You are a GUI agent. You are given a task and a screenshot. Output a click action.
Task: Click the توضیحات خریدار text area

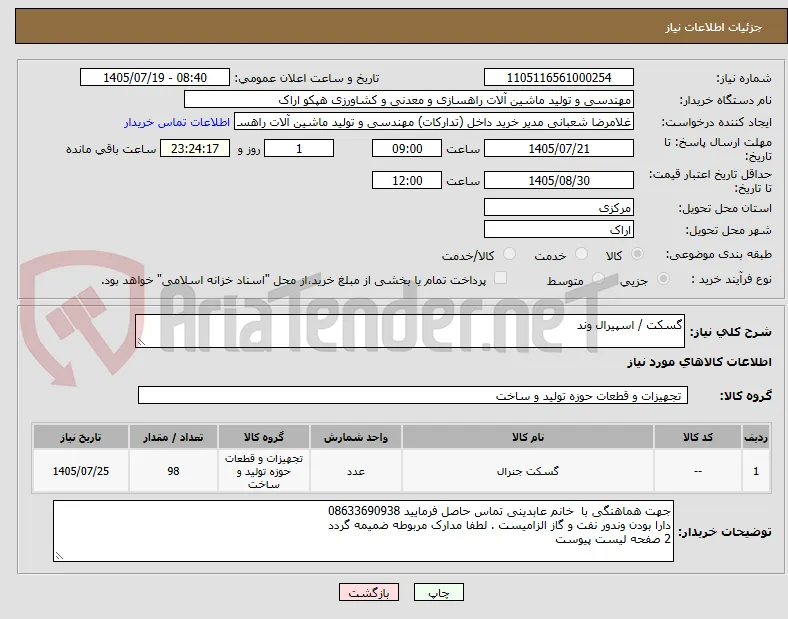click(x=363, y=531)
